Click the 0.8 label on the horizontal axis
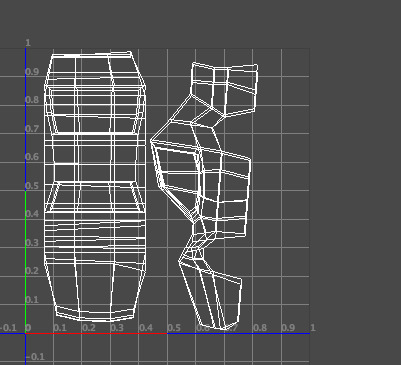Viewport: 401px width, 365px height. point(260,328)
